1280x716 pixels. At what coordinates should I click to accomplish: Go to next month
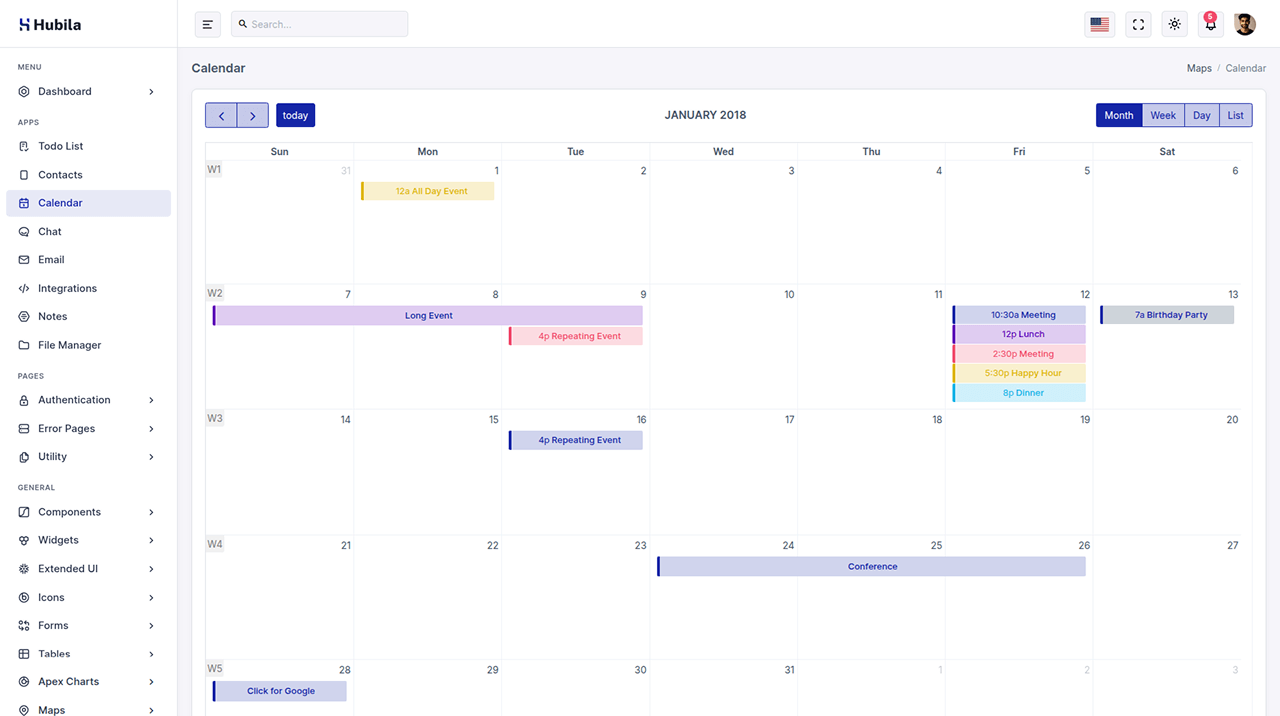[x=253, y=115]
